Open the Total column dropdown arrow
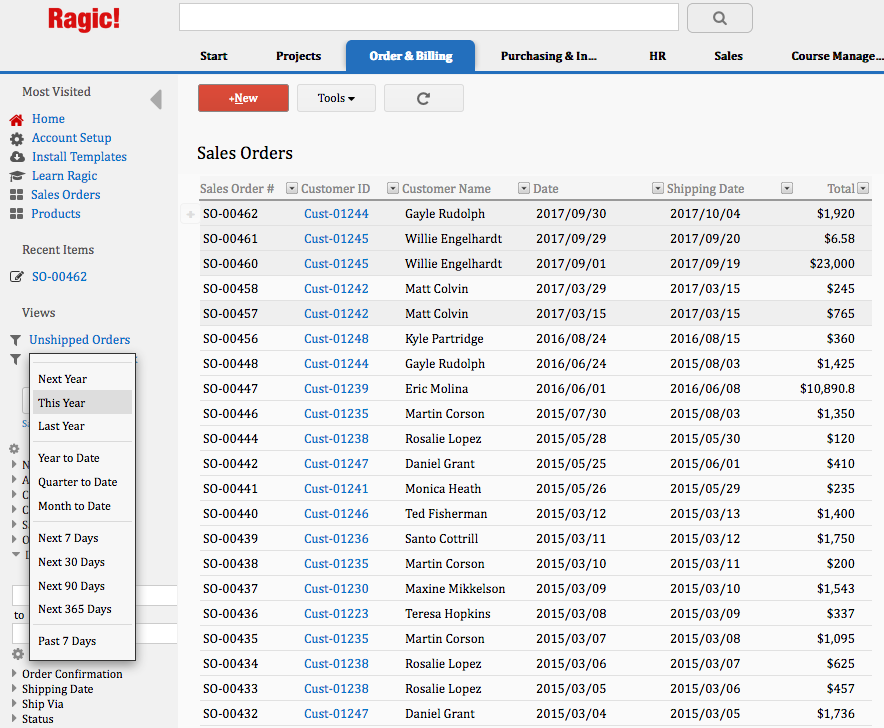This screenshot has height=728, width=884. [x=863, y=188]
